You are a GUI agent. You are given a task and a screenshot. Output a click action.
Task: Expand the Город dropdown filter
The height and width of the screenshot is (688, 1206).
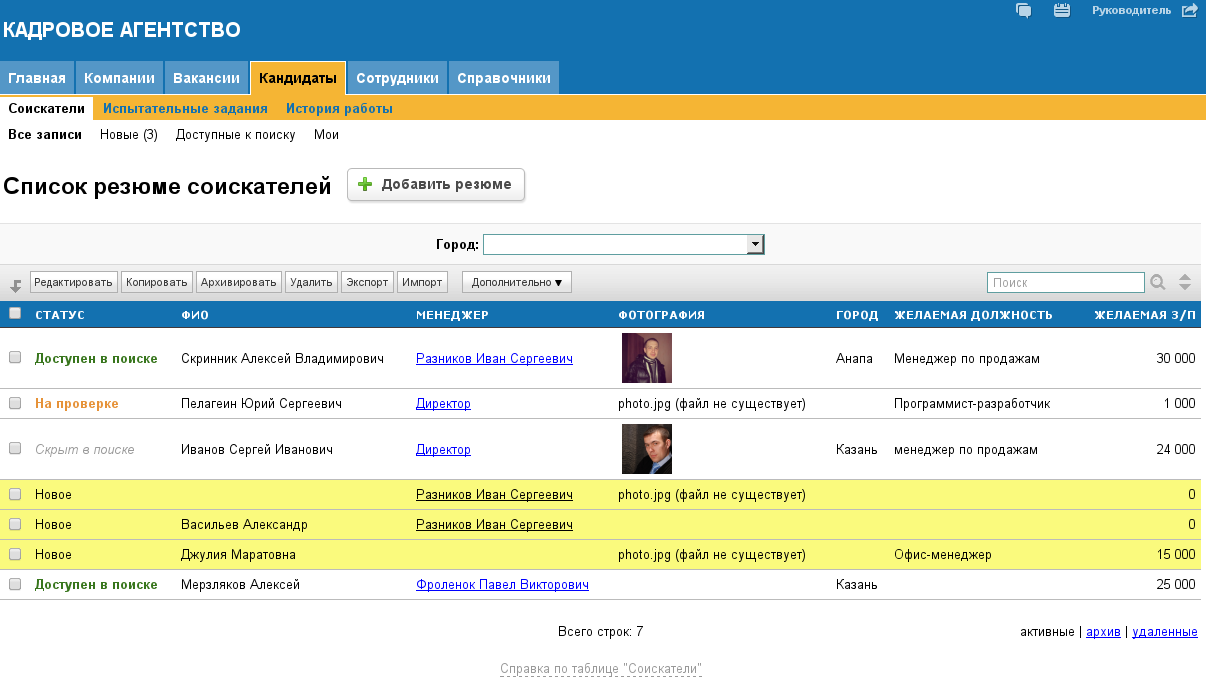[756, 245]
